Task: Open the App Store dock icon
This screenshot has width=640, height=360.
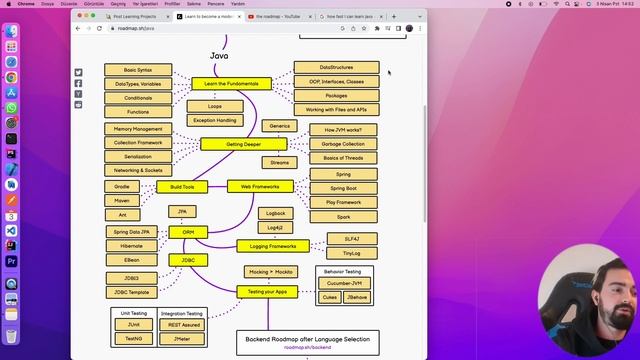Action: 11,93
